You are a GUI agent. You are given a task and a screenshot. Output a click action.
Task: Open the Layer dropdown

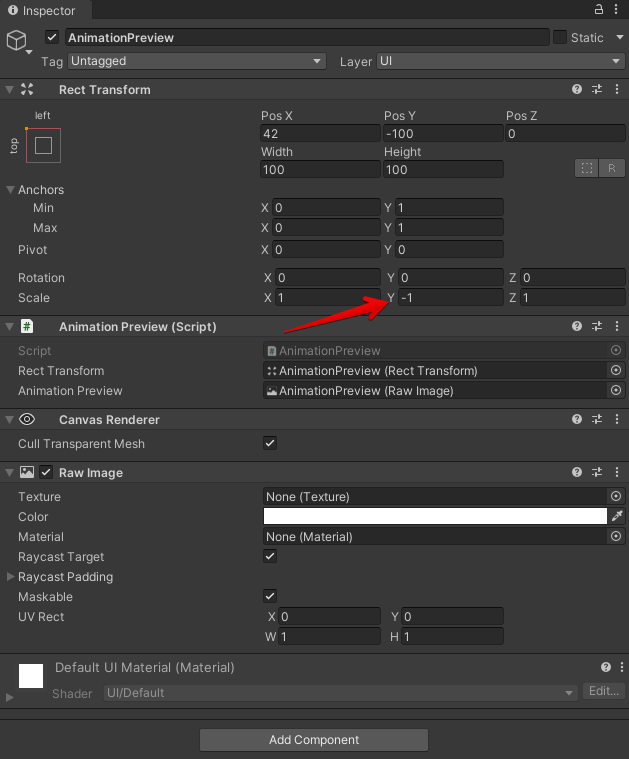[x=501, y=61]
